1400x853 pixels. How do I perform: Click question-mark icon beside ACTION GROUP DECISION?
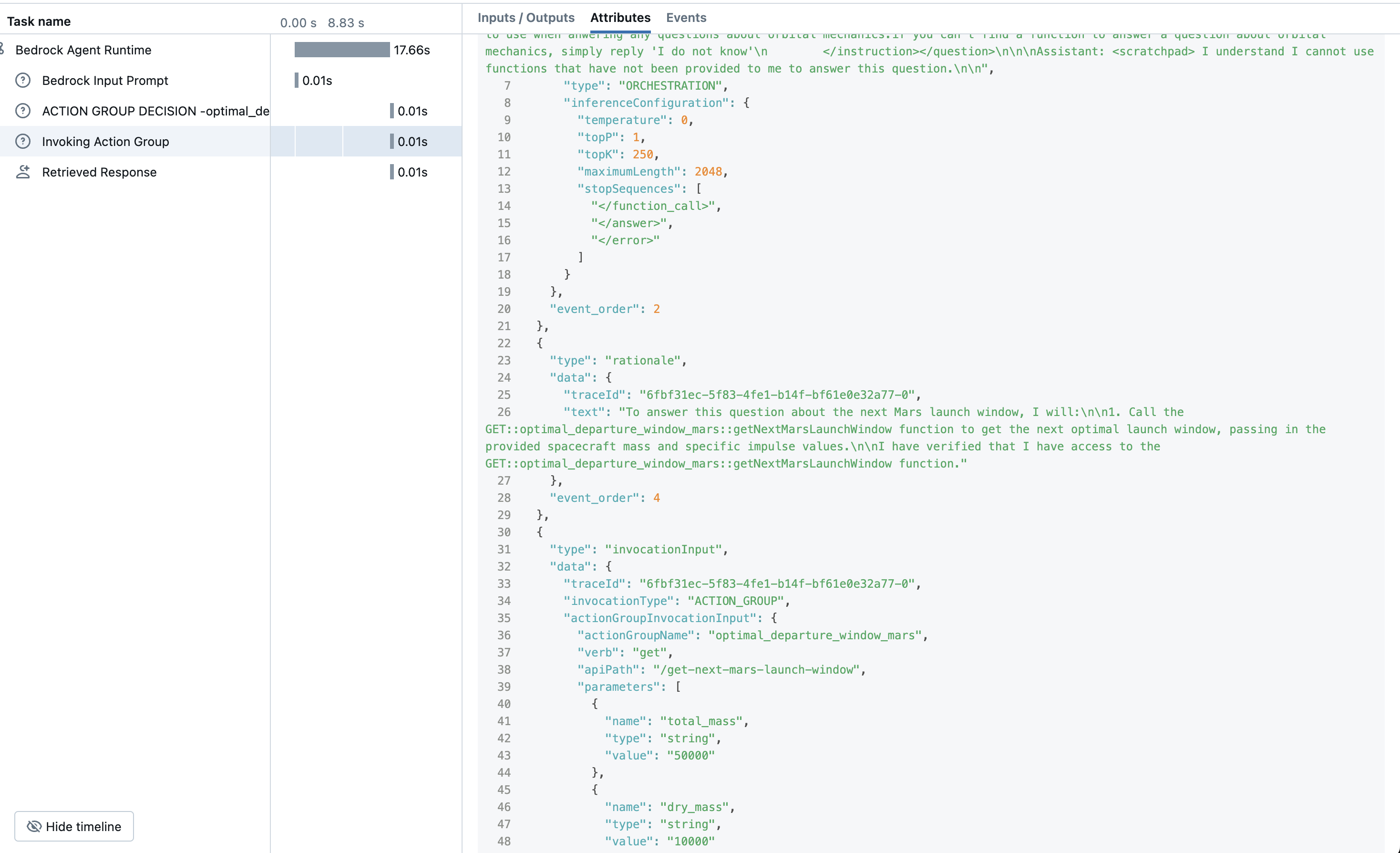(23, 111)
